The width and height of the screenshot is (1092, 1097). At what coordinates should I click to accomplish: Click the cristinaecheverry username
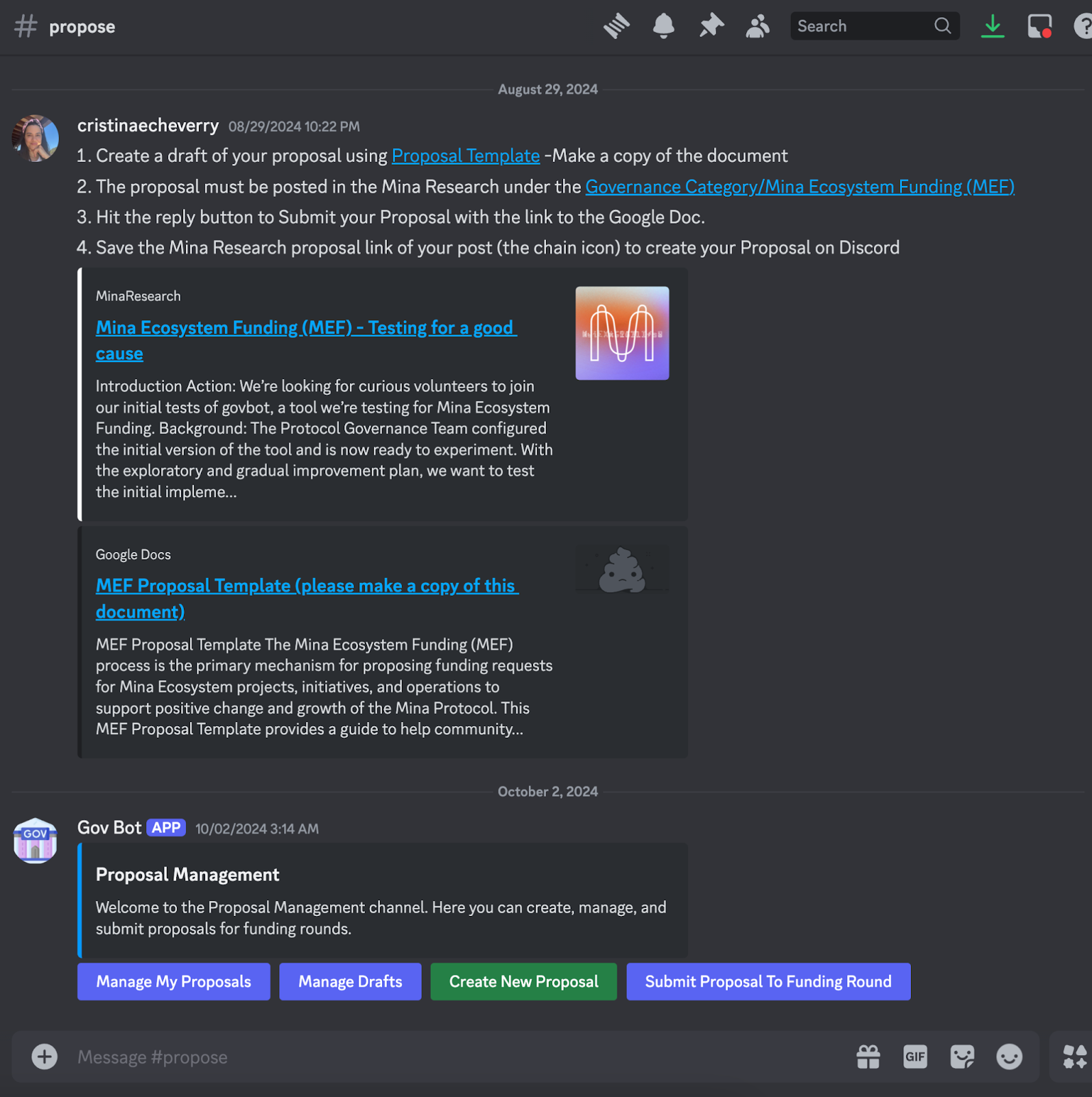[x=148, y=125]
